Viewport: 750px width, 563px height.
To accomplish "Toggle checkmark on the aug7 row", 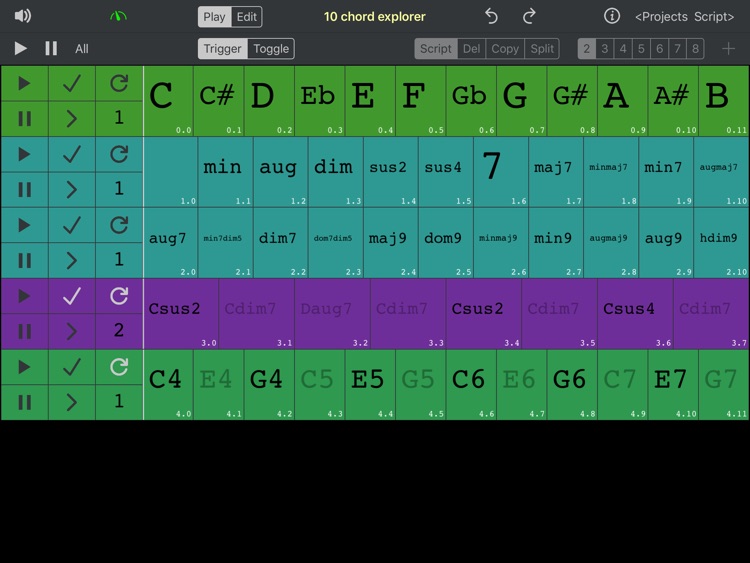I will click(72, 225).
